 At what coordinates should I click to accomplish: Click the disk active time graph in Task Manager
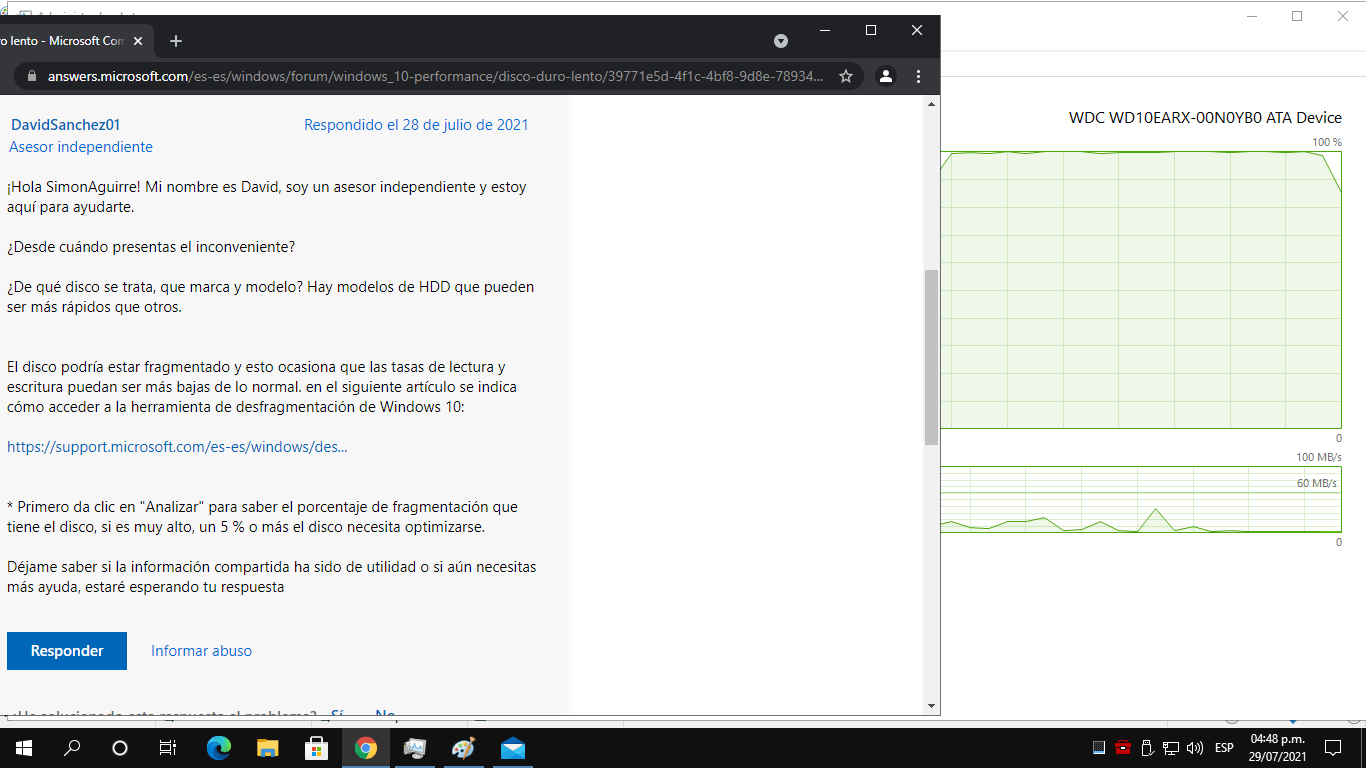(x=1141, y=291)
